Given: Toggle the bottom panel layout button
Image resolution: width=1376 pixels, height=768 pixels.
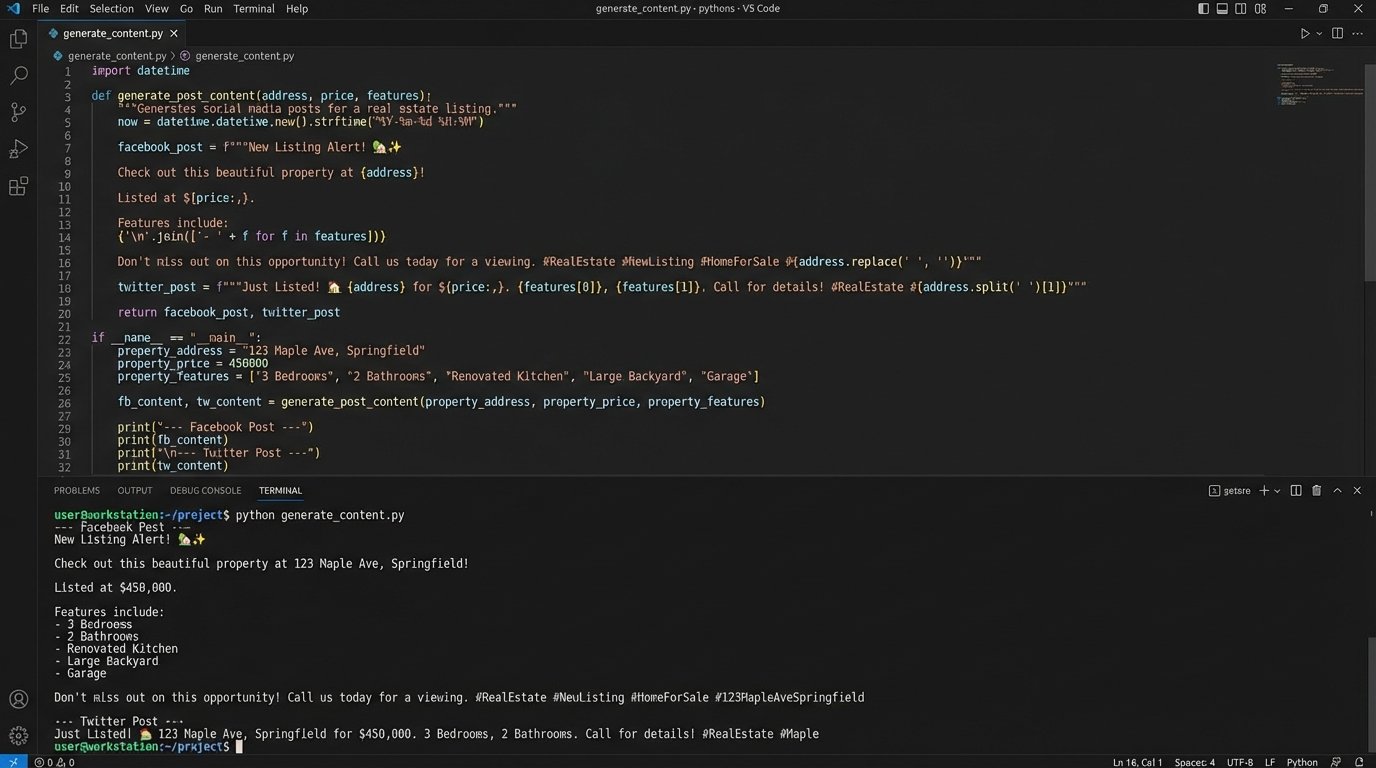Looking at the screenshot, I should click(x=1222, y=9).
